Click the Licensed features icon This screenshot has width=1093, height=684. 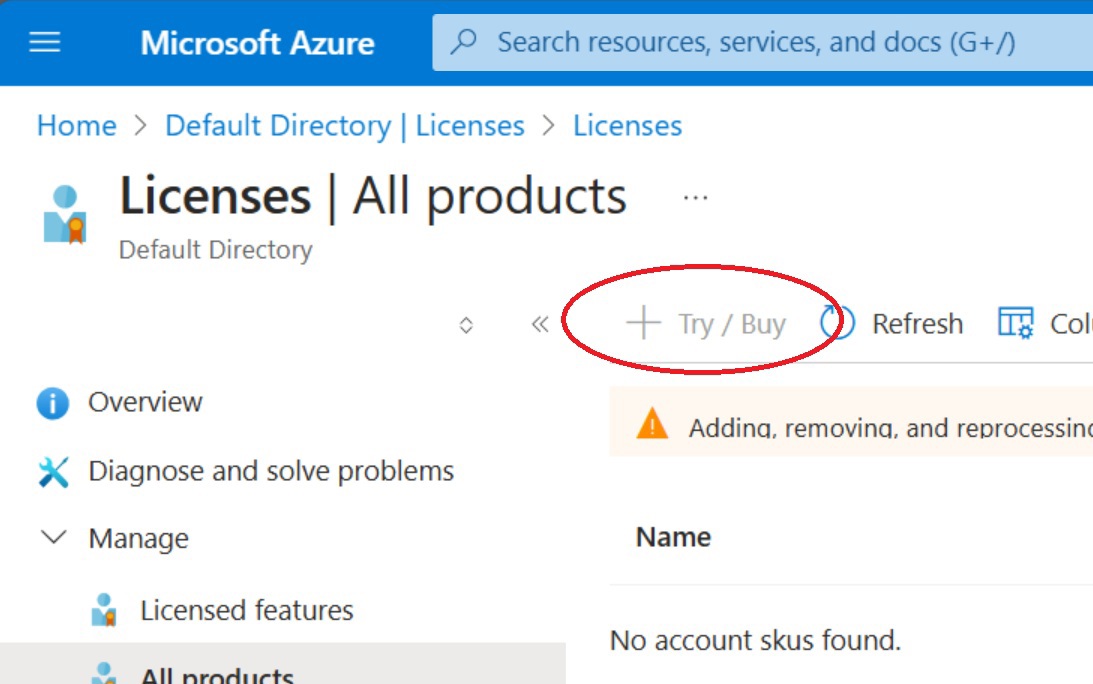point(104,610)
